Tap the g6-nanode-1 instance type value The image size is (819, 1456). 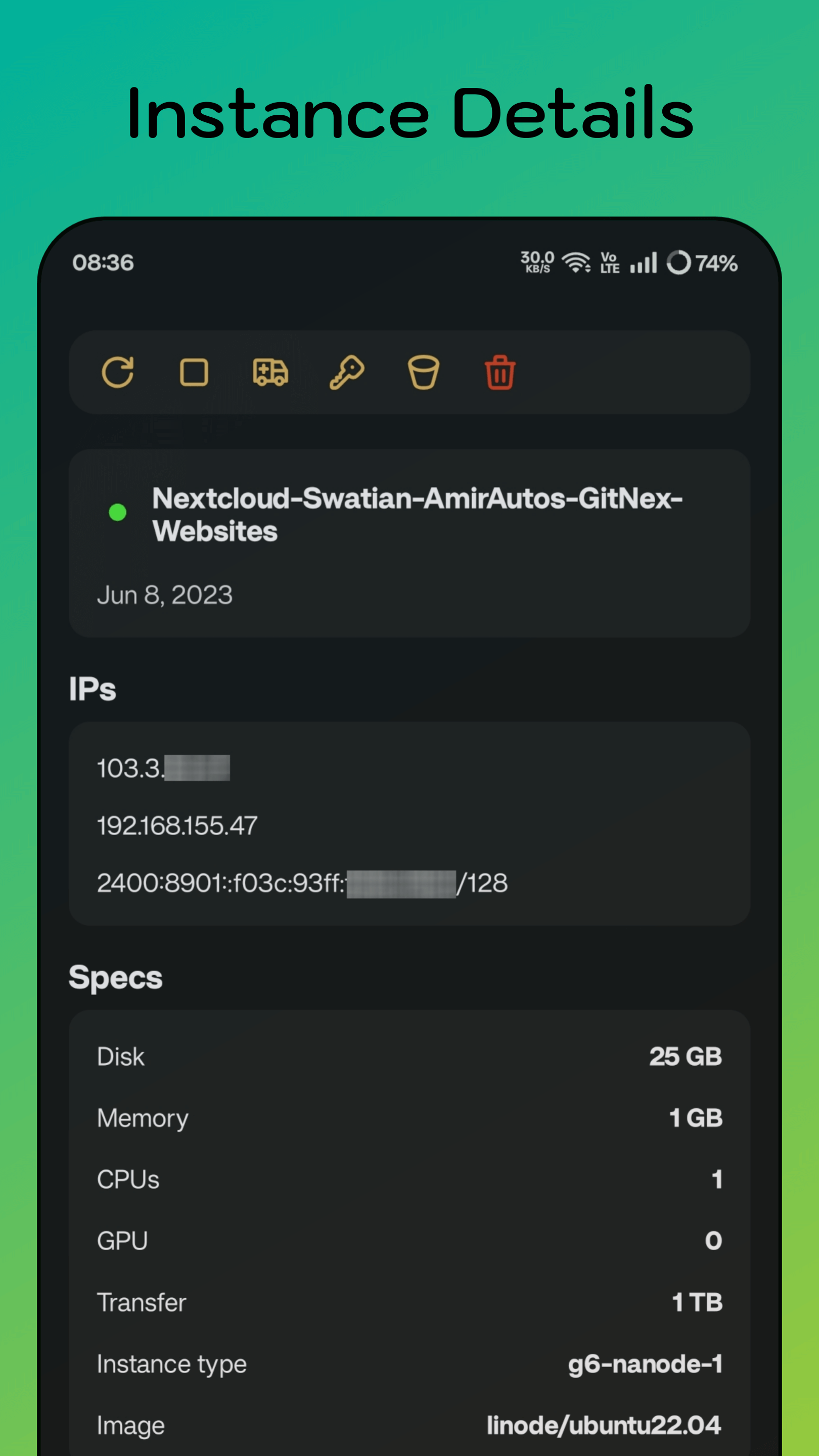point(645,1364)
